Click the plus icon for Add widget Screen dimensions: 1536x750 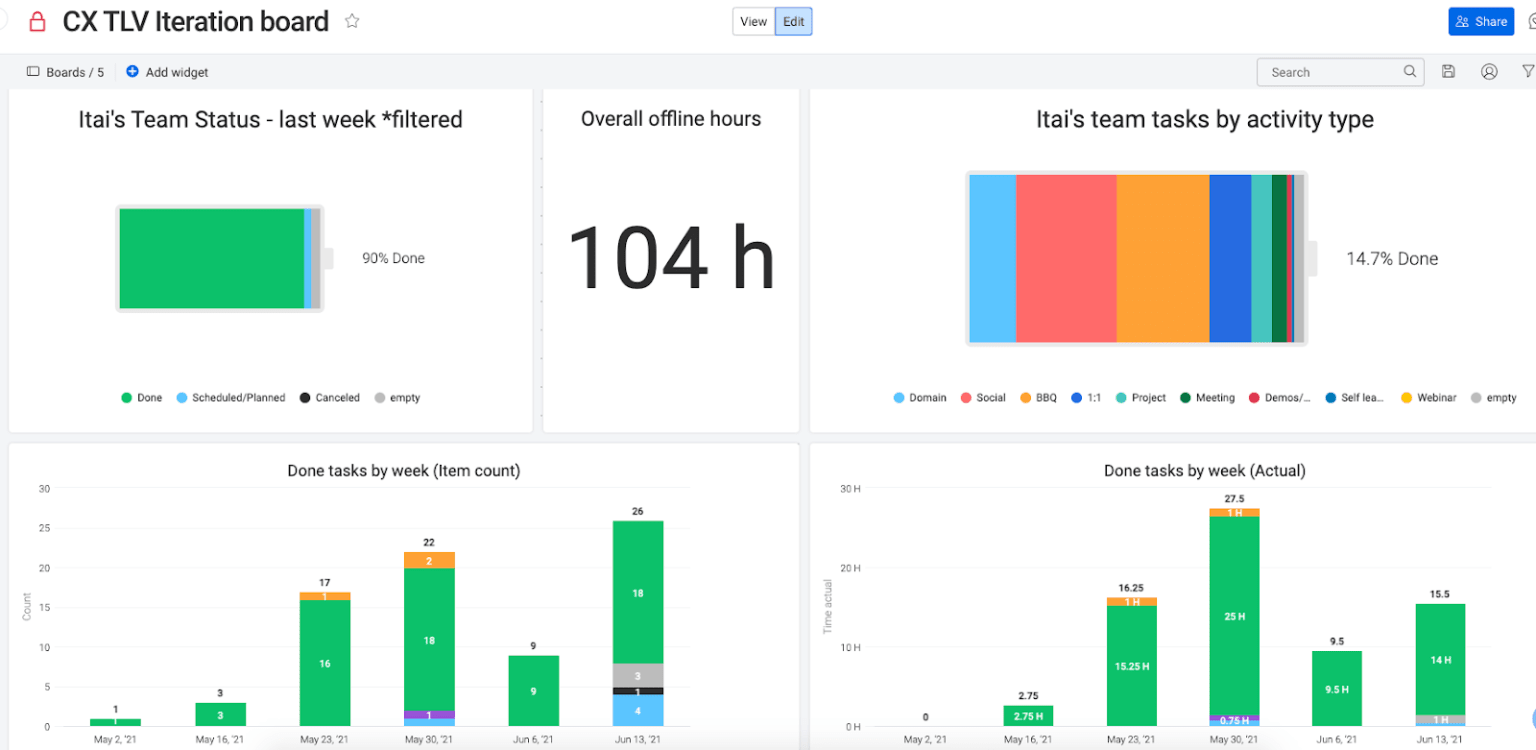click(x=132, y=72)
